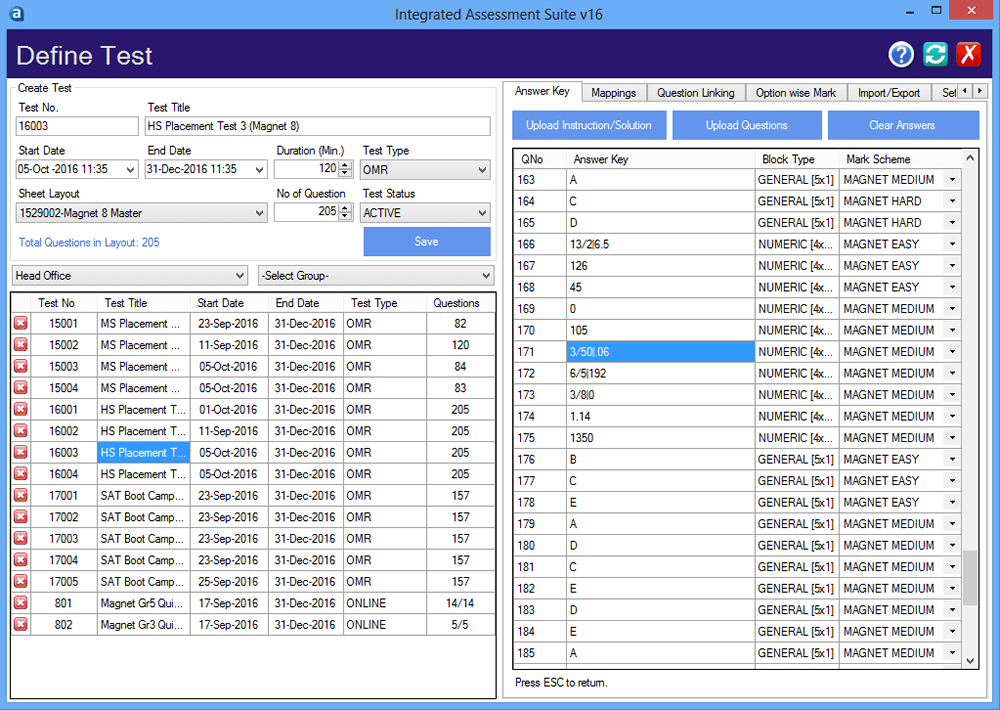1000x710 pixels.
Task: Select the 16003 HS Placement test row
Action: pyautogui.click(x=253, y=452)
